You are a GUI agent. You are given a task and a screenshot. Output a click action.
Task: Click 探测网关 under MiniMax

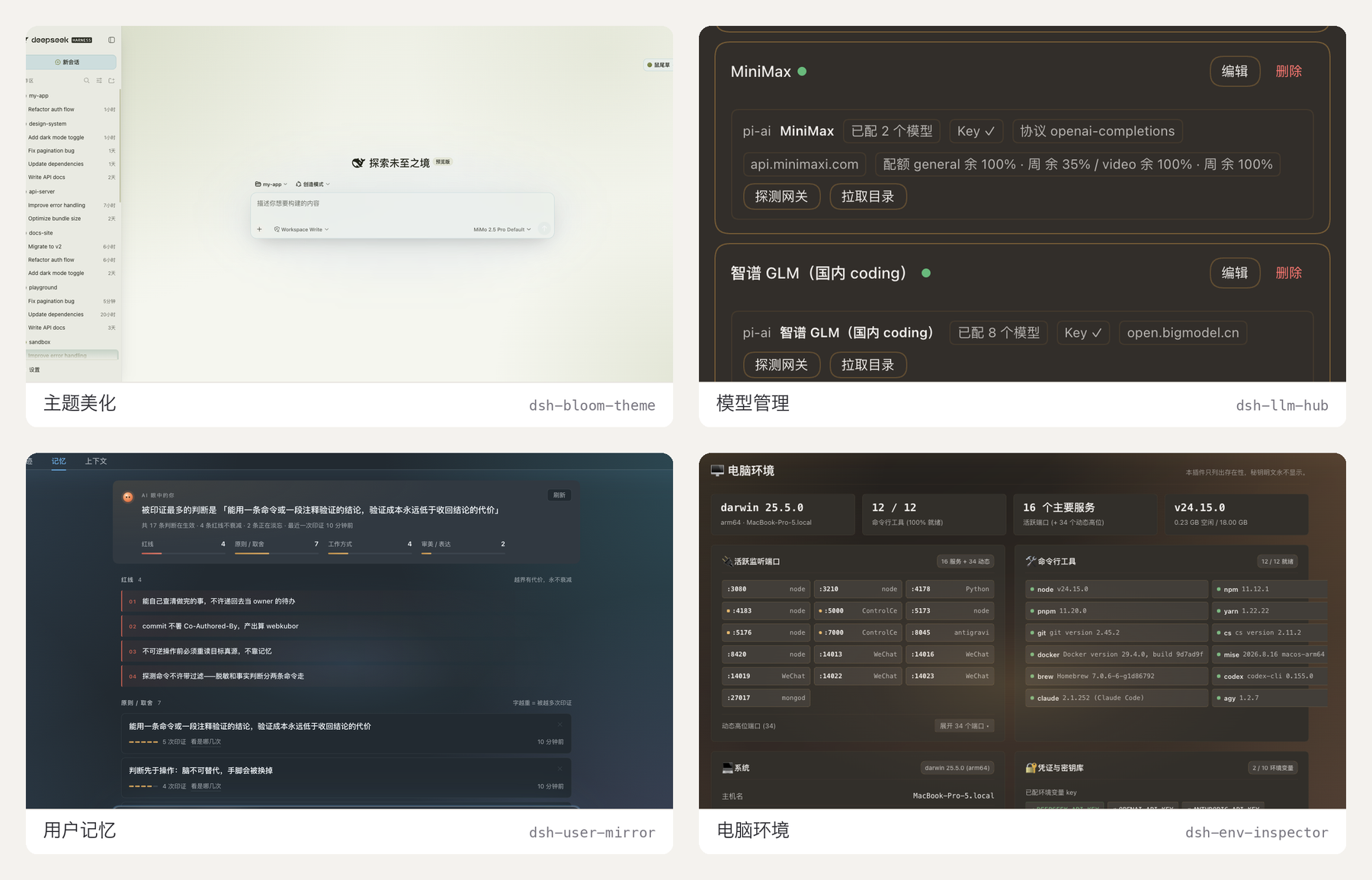781,197
